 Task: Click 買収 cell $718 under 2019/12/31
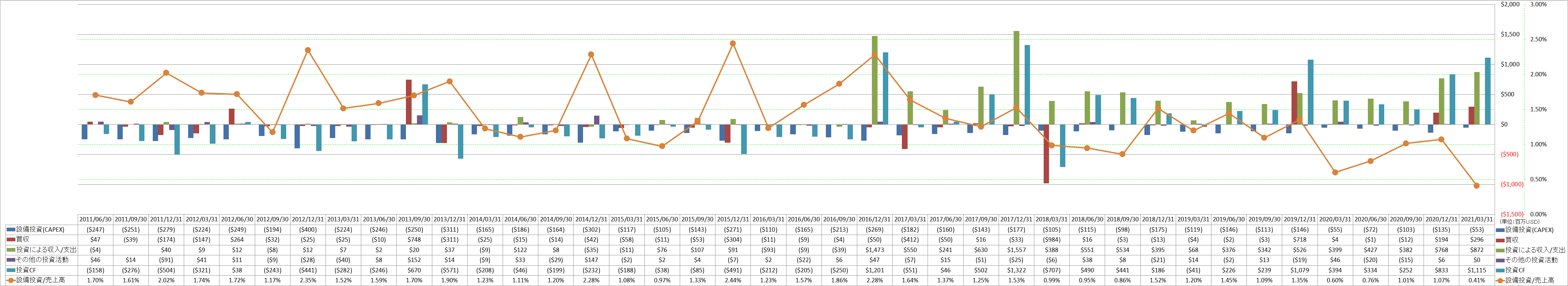coord(1299,240)
